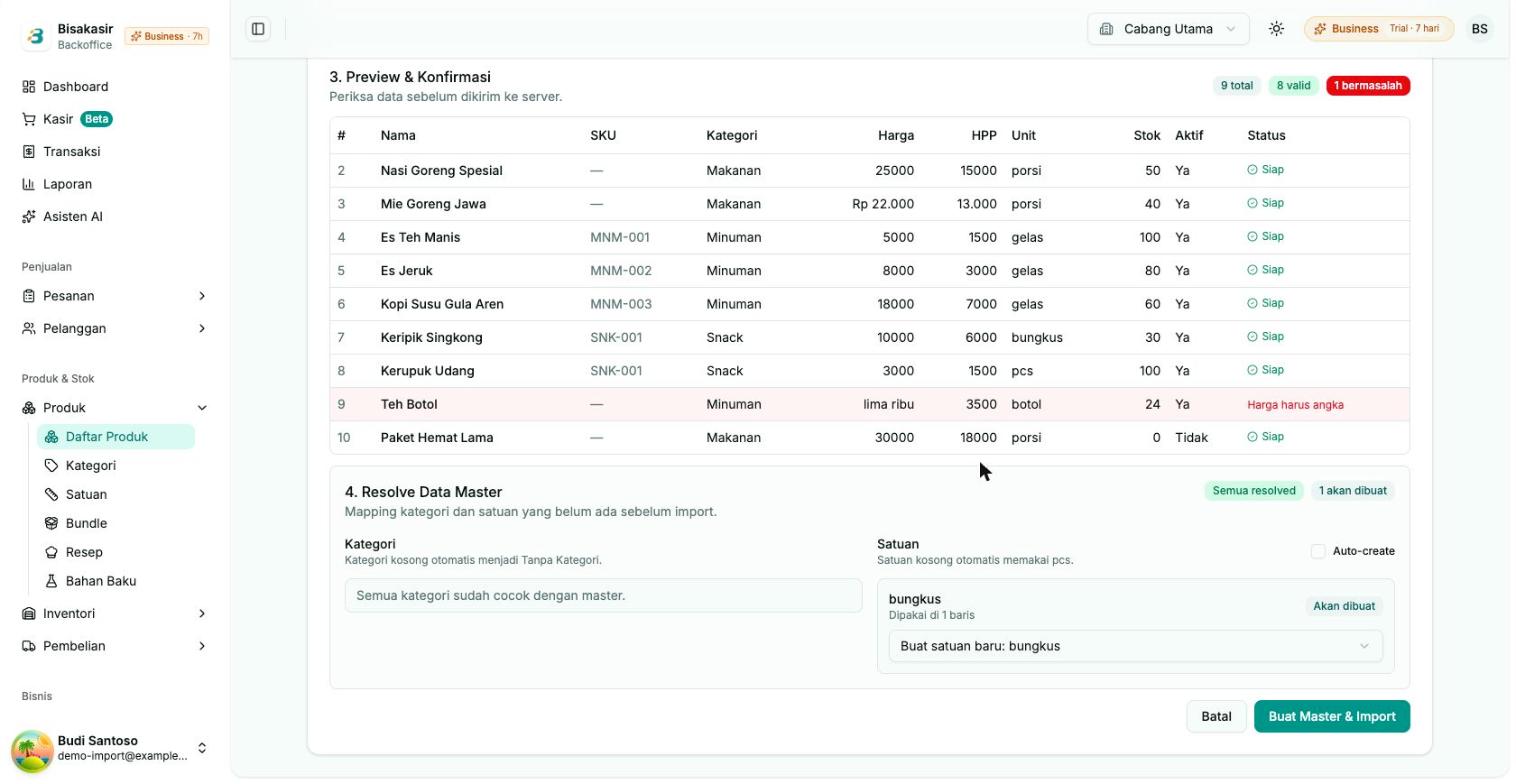The image size is (1516, 784).
Task: Click the Bisakasir logo icon
Action: tap(36, 37)
